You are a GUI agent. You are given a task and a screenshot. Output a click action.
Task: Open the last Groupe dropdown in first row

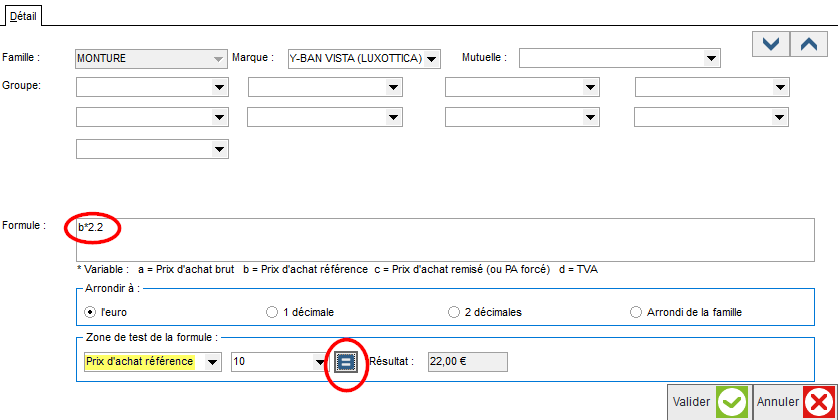[712, 87]
